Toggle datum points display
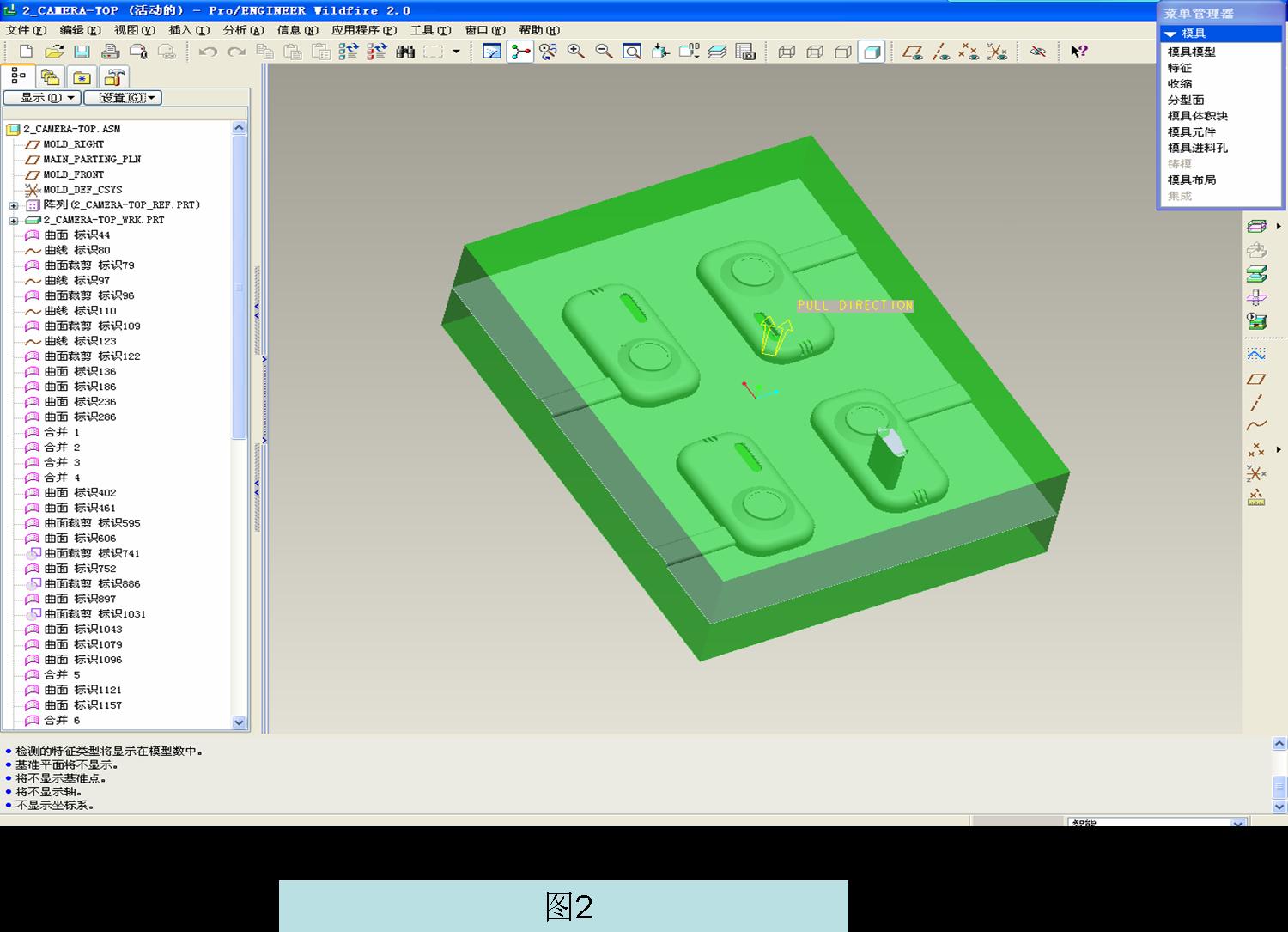 pos(969,52)
